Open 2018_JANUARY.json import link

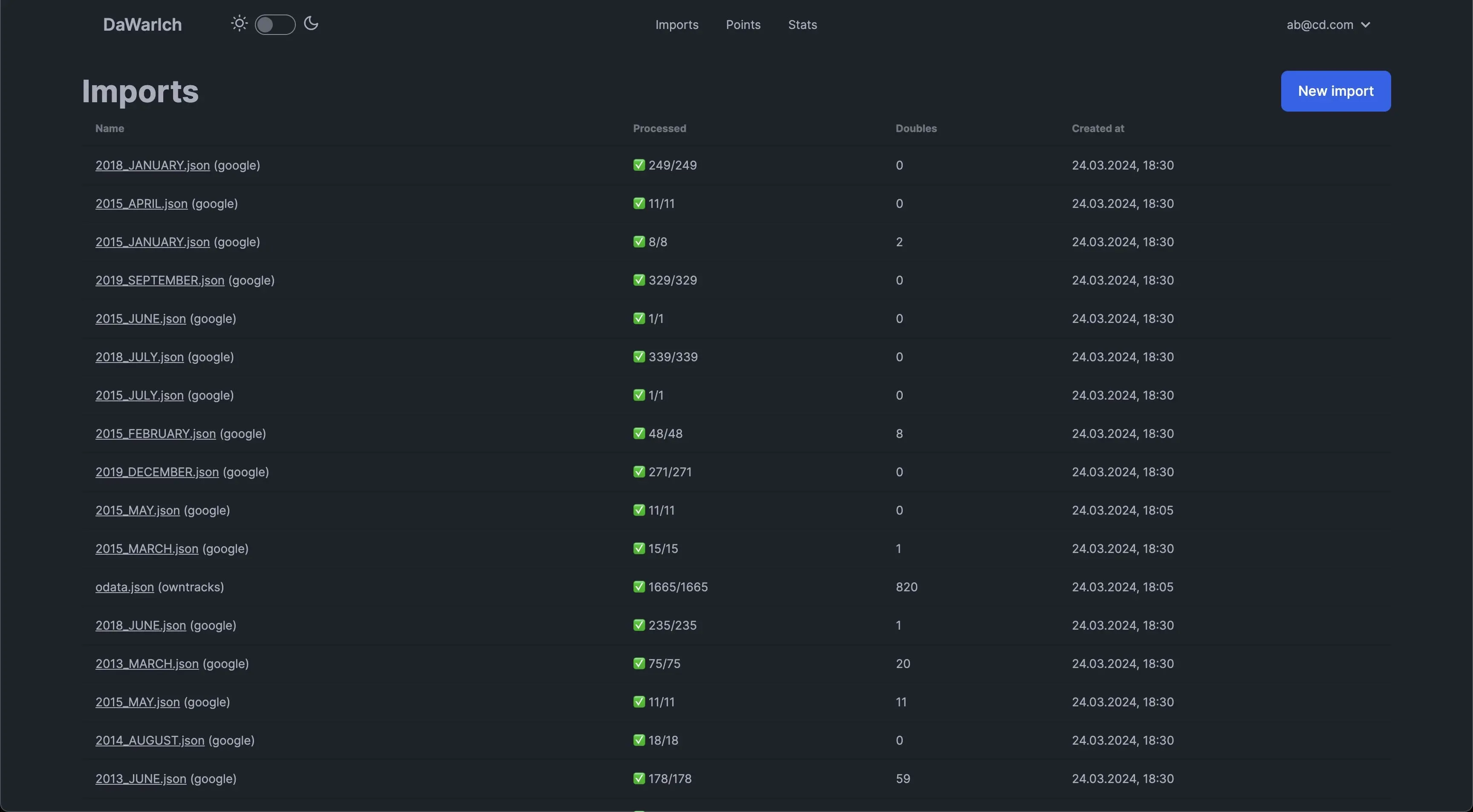point(152,165)
